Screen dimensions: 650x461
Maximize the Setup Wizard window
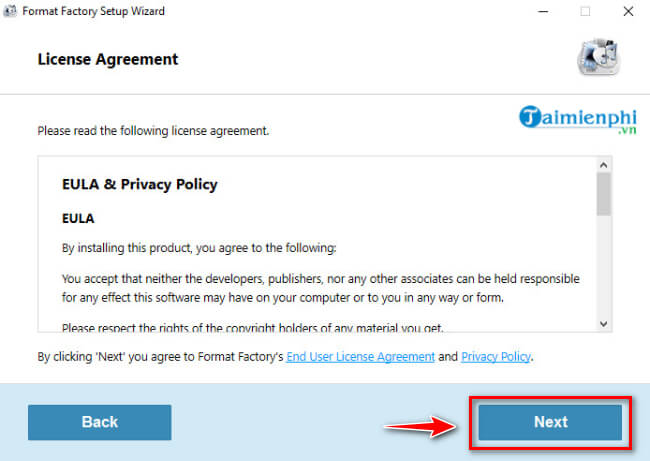(585, 12)
